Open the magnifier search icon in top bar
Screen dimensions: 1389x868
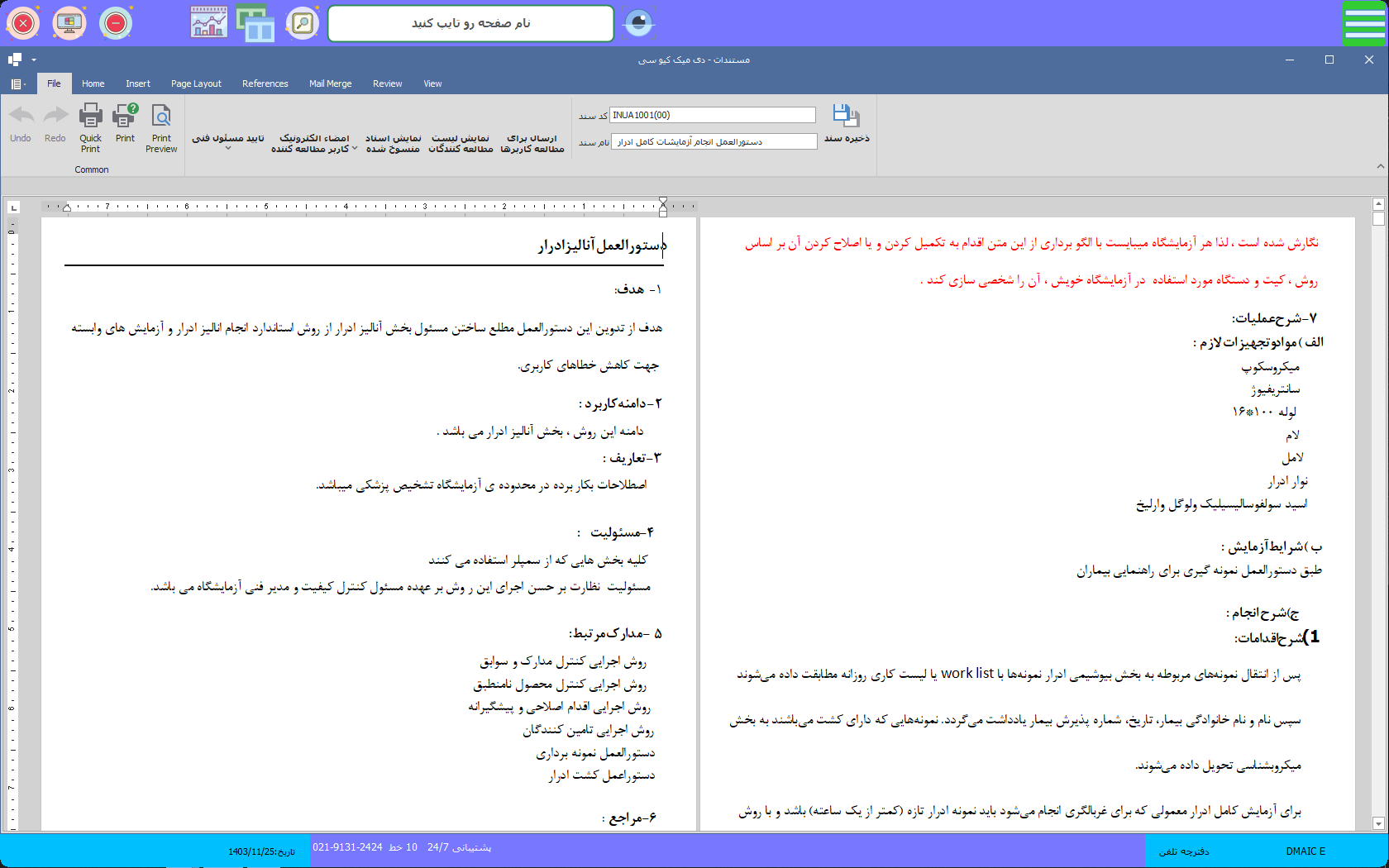[303, 23]
